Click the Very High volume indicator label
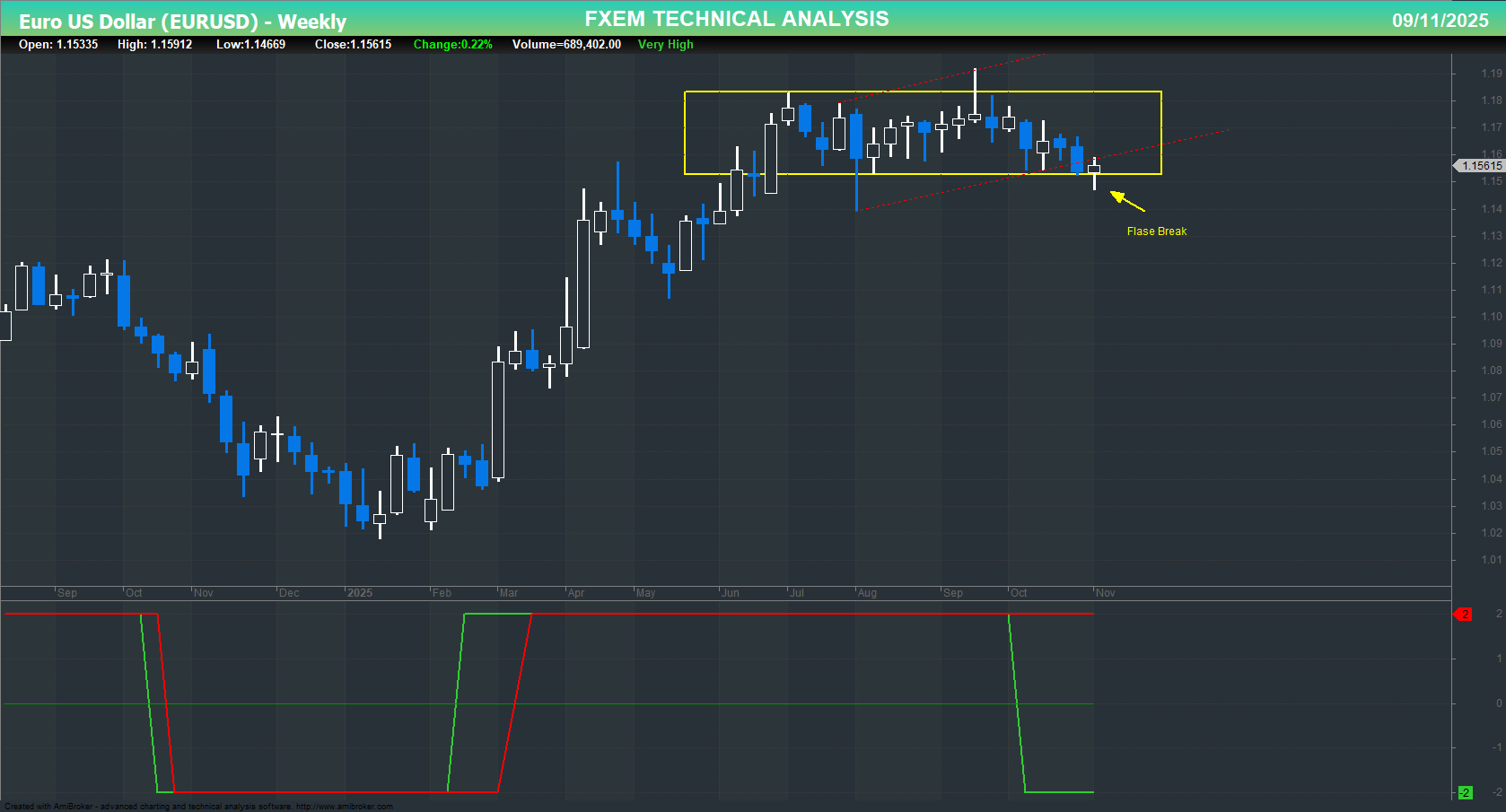Viewport: 1506px width, 812px height. coord(665,44)
